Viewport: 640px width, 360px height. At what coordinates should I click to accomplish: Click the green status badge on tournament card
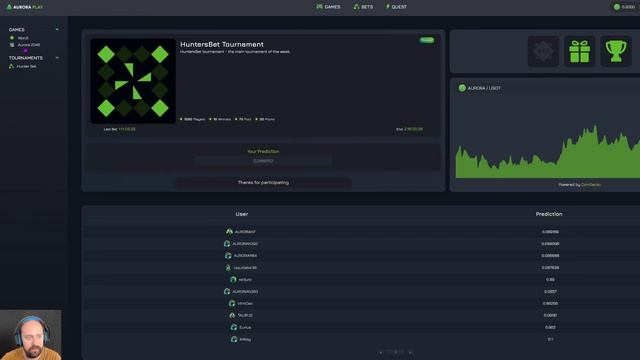tap(427, 40)
